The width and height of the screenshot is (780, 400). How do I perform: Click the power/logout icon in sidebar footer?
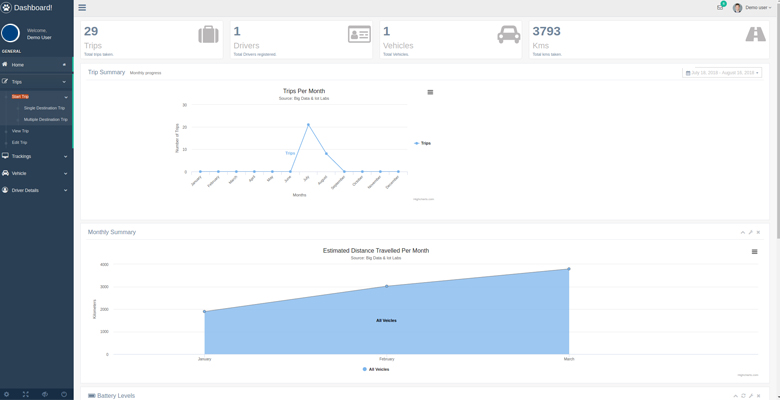click(x=64, y=394)
